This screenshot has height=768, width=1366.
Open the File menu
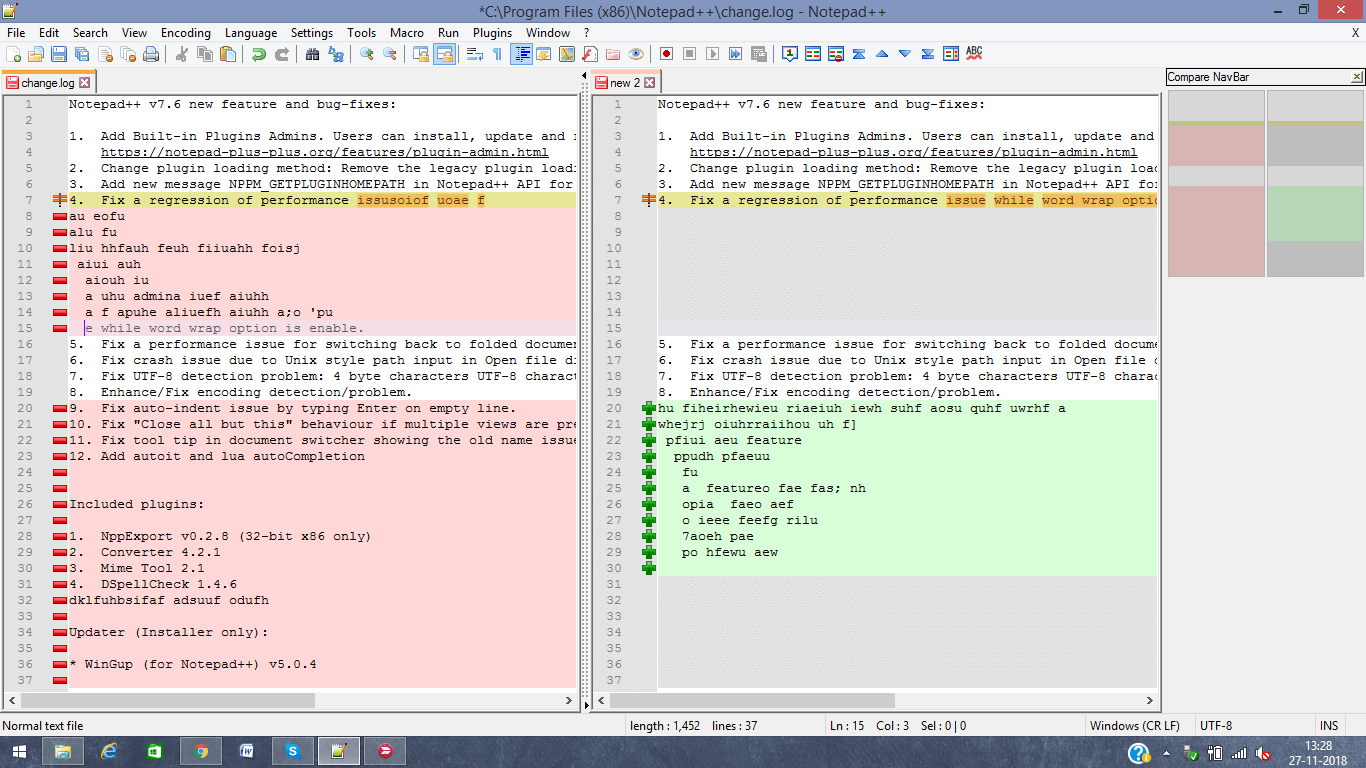click(x=16, y=33)
